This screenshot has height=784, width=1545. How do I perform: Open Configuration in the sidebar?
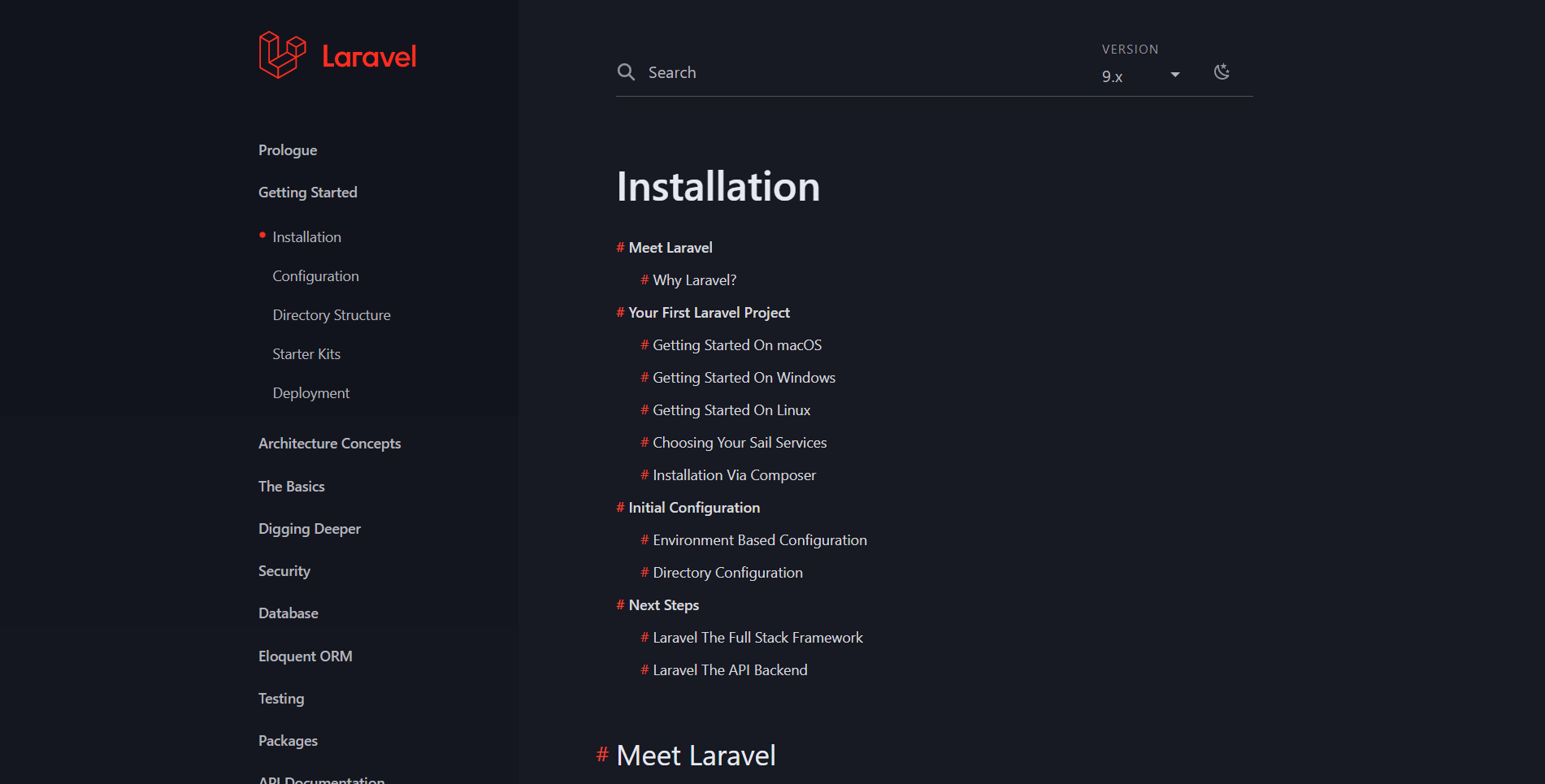coord(316,276)
